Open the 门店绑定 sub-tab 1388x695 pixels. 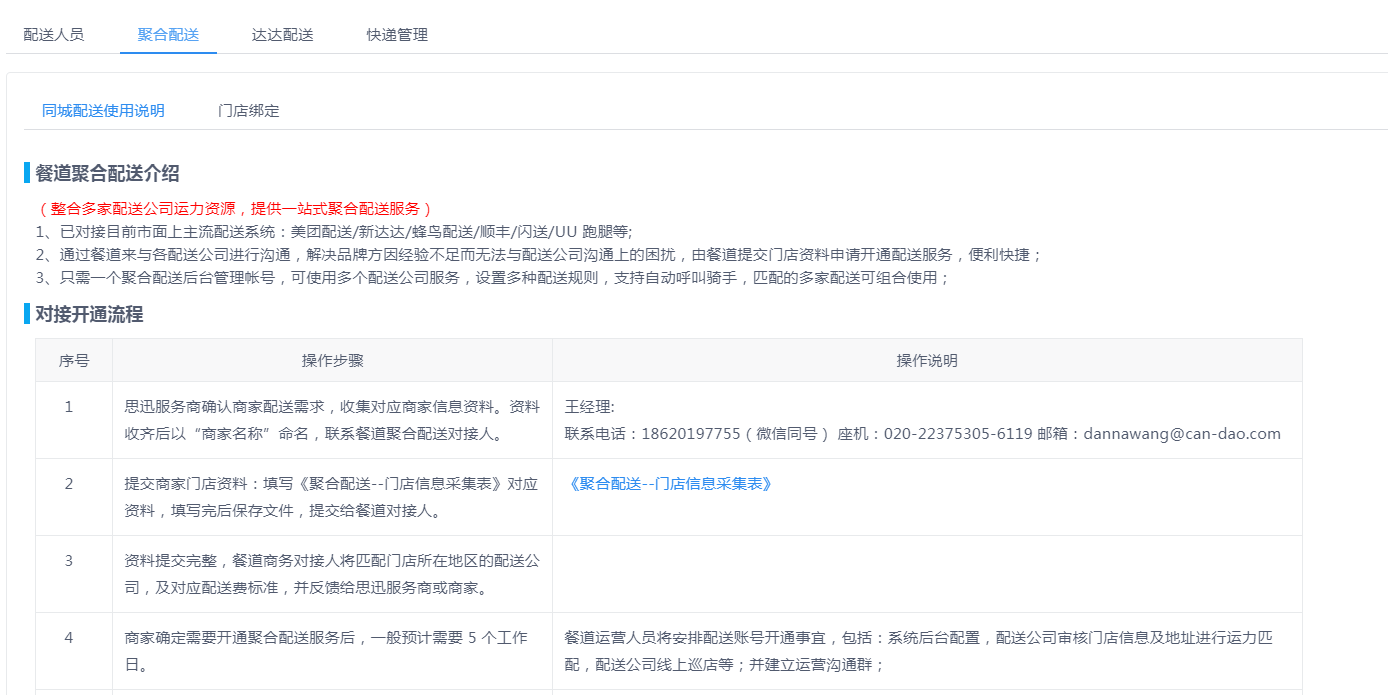(249, 111)
